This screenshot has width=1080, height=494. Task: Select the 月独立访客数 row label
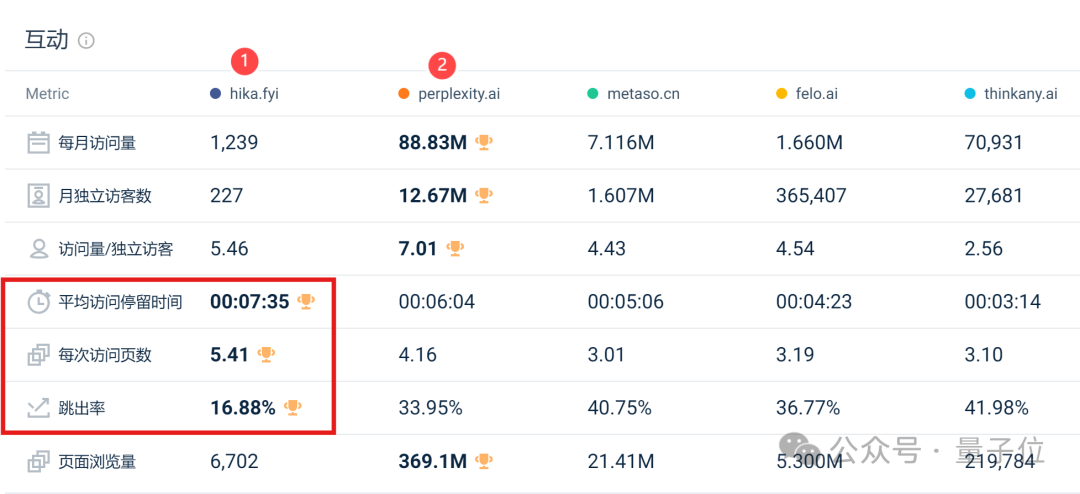(x=105, y=196)
